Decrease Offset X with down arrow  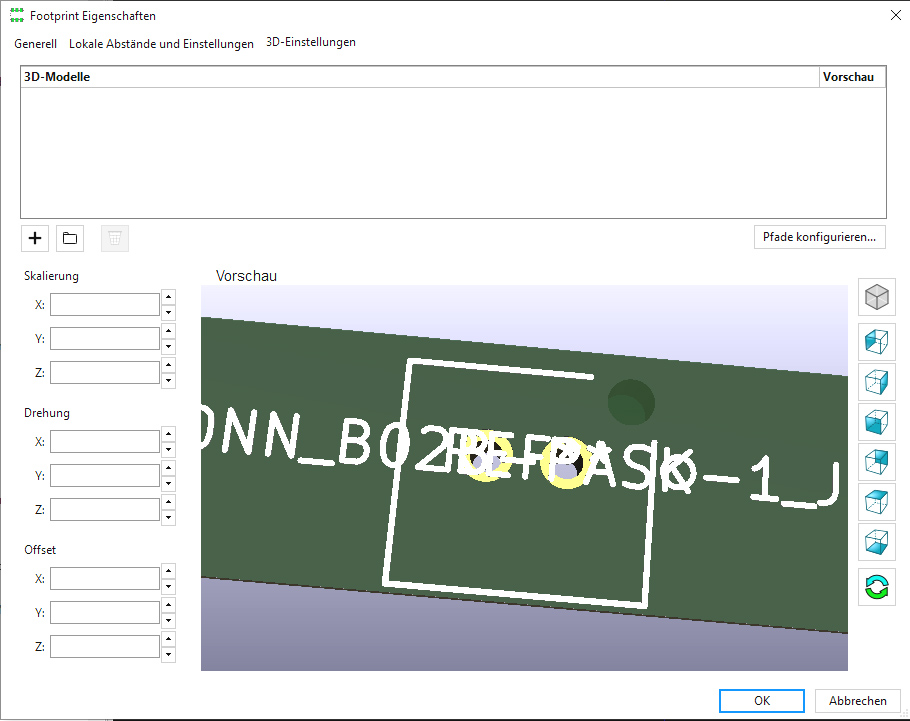click(x=168, y=586)
